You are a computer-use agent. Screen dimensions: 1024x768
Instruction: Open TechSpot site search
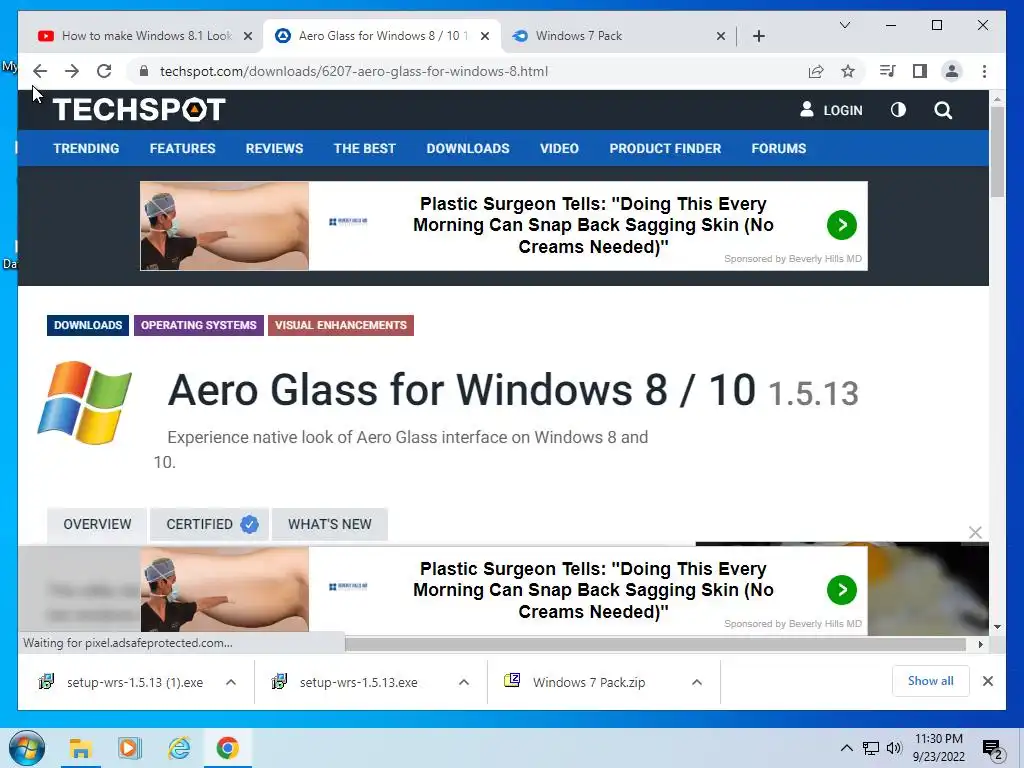(942, 110)
